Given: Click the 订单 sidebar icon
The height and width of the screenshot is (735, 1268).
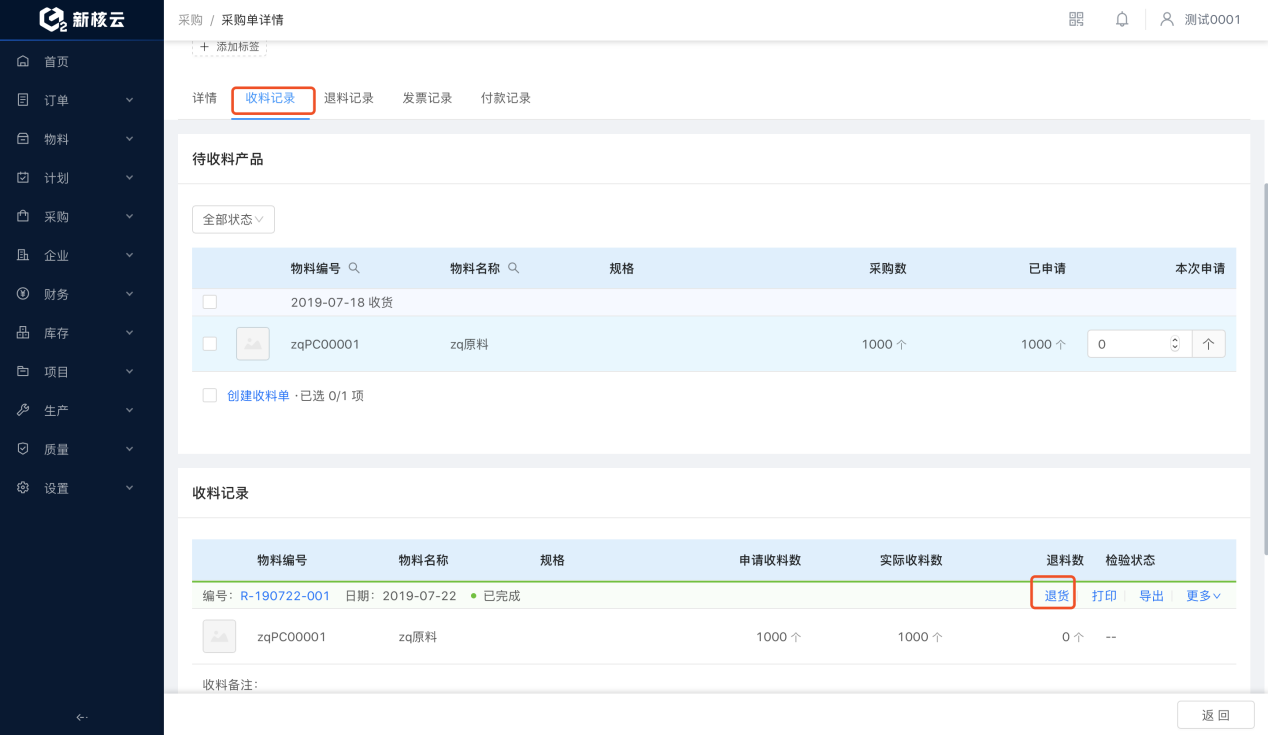Looking at the screenshot, I should [x=23, y=100].
